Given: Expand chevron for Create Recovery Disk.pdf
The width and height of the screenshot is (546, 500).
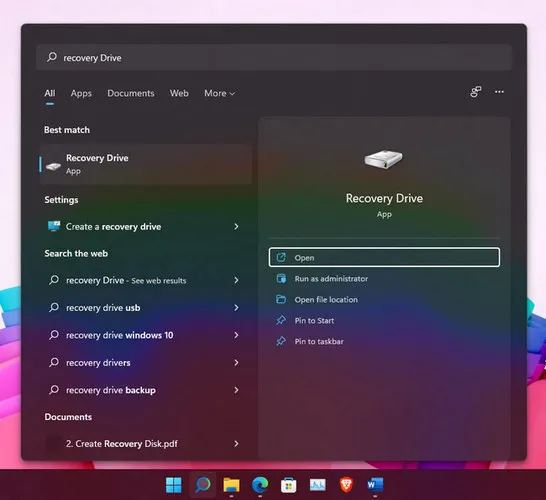Looking at the screenshot, I should (236, 444).
